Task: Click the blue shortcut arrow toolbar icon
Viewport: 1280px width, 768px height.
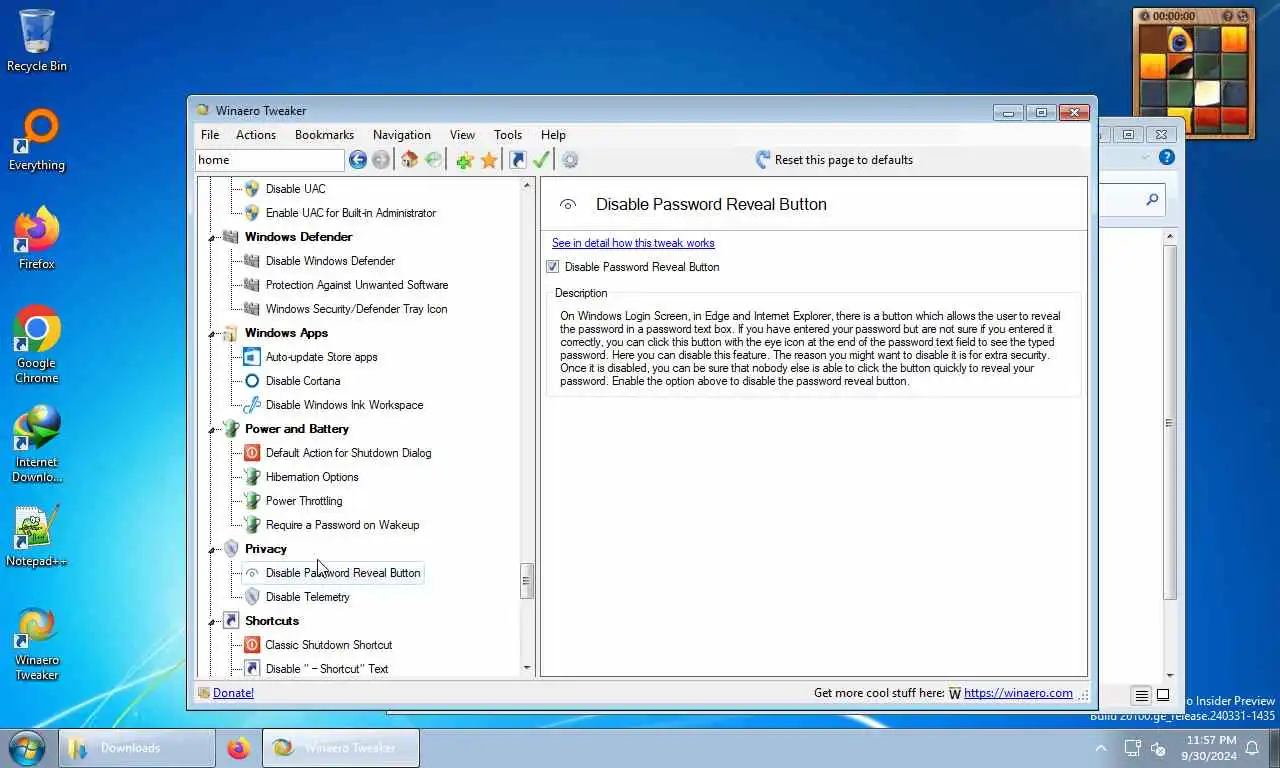Action: click(518, 160)
